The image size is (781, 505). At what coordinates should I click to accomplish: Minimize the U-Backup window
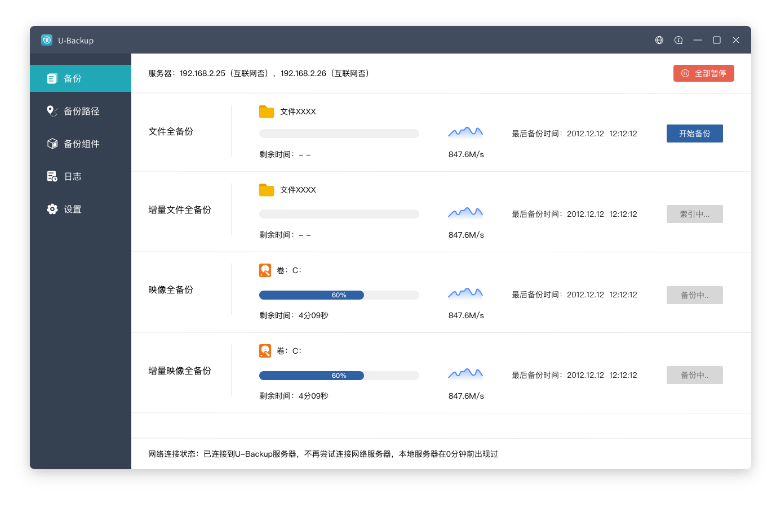pos(697,40)
